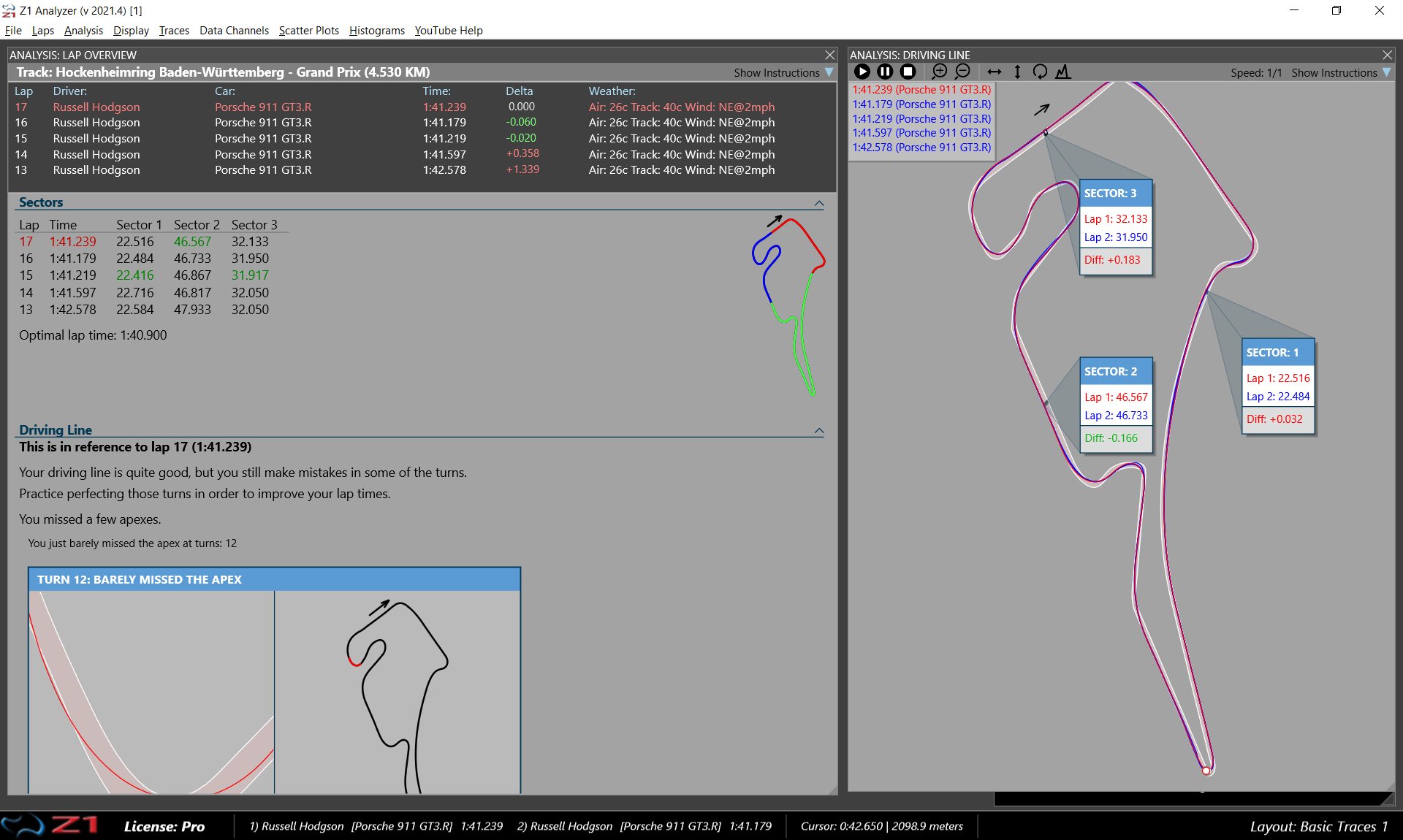The height and width of the screenshot is (840, 1403).
Task: Click the track name Hockenheimring header
Action: pyautogui.click(x=223, y=72)
